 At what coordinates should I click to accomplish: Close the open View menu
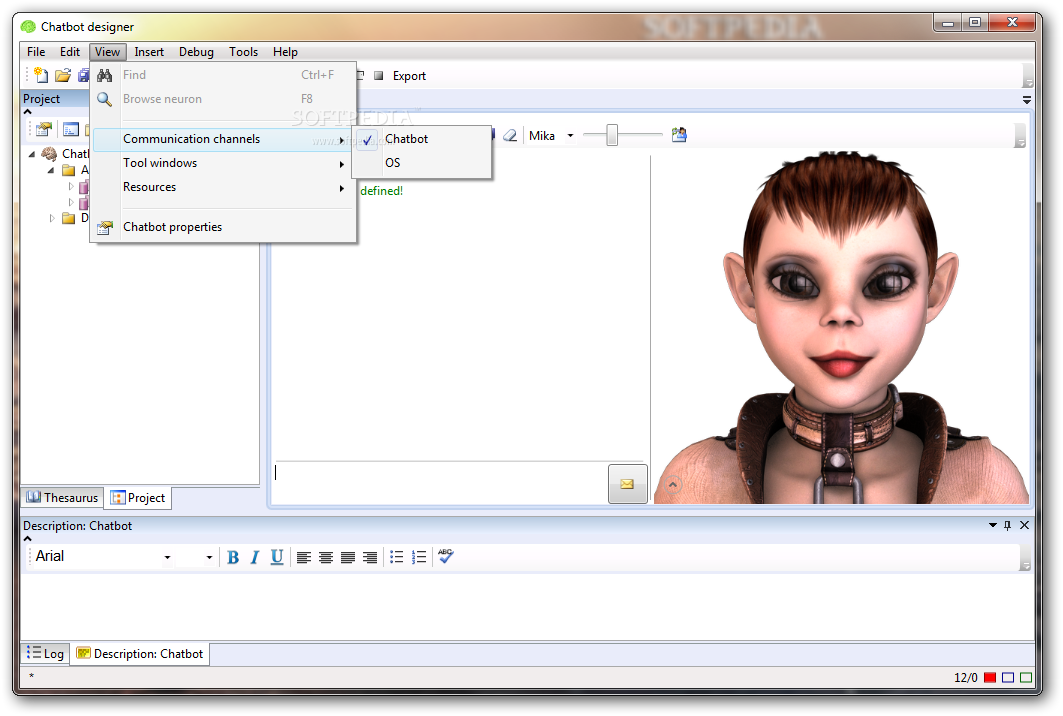tap(107, 52)
